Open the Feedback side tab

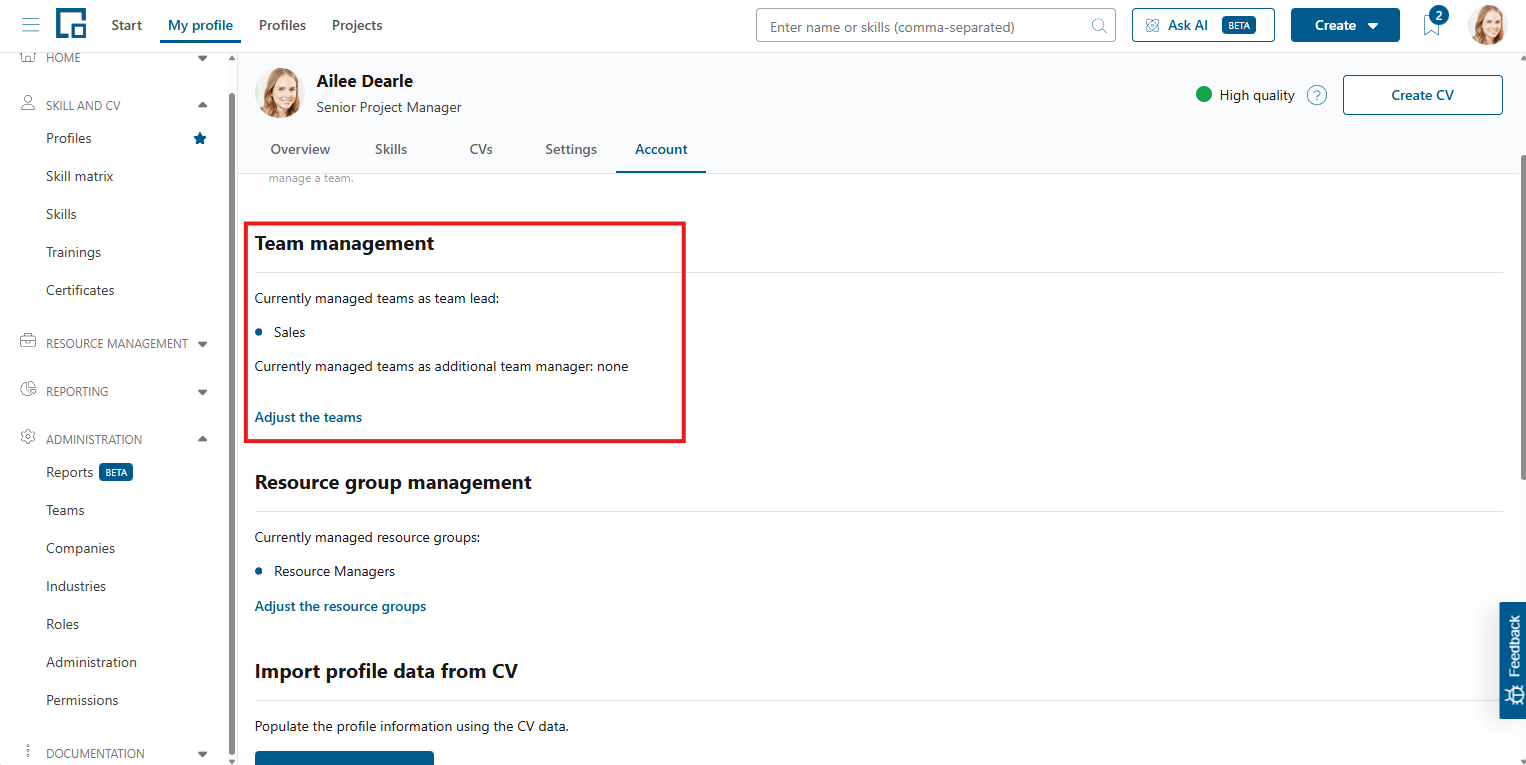[1513, 660]
